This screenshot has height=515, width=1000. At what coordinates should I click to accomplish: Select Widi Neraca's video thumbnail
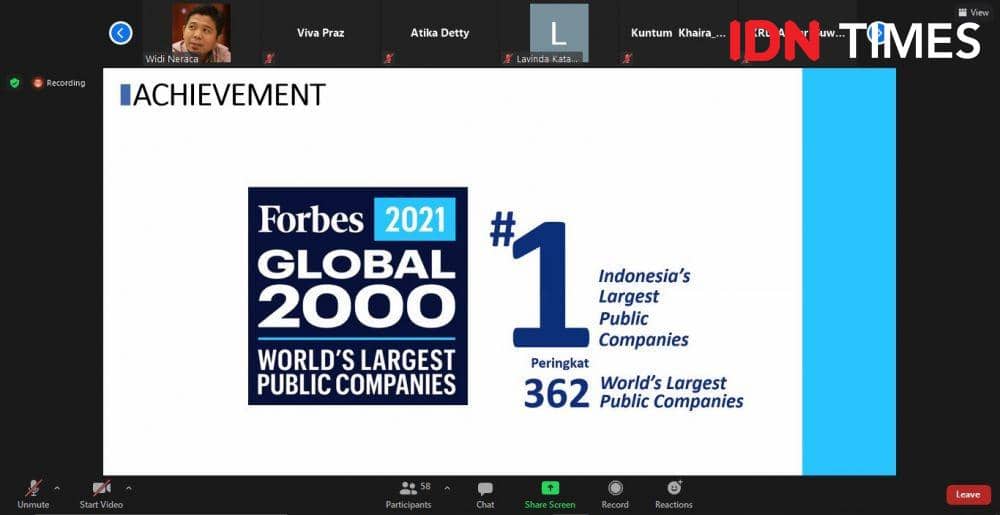pos(201,33)
